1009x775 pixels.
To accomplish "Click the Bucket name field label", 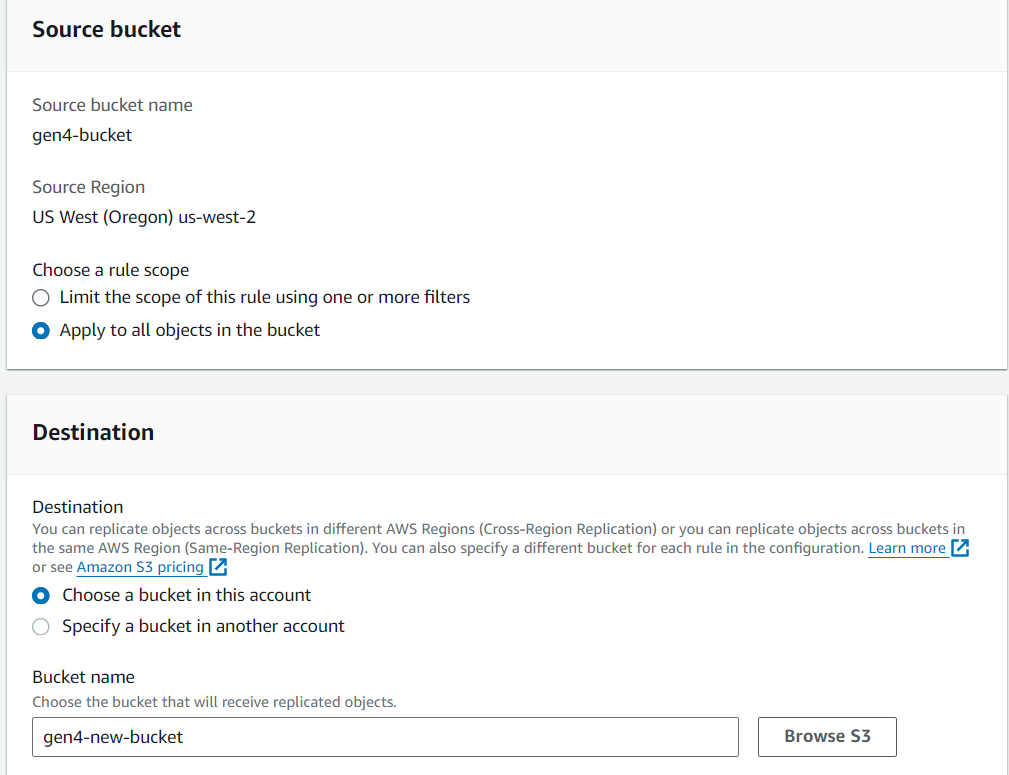I will pyautogui.click(x=84, y=677).
